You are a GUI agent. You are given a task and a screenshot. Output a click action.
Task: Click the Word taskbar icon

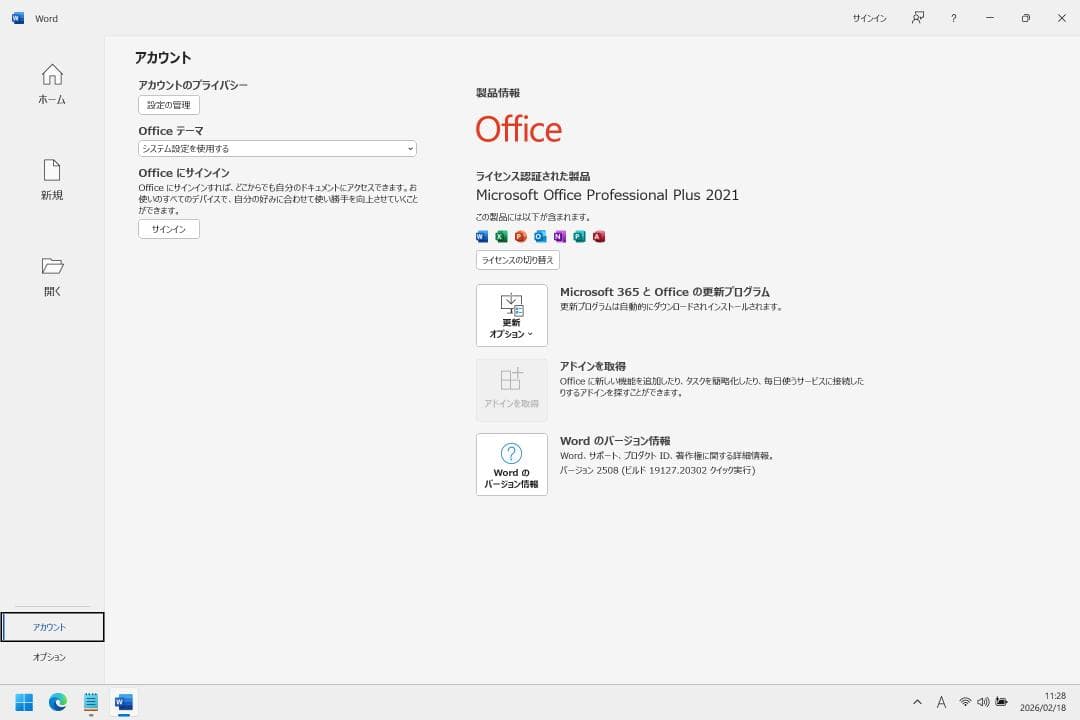124,702
